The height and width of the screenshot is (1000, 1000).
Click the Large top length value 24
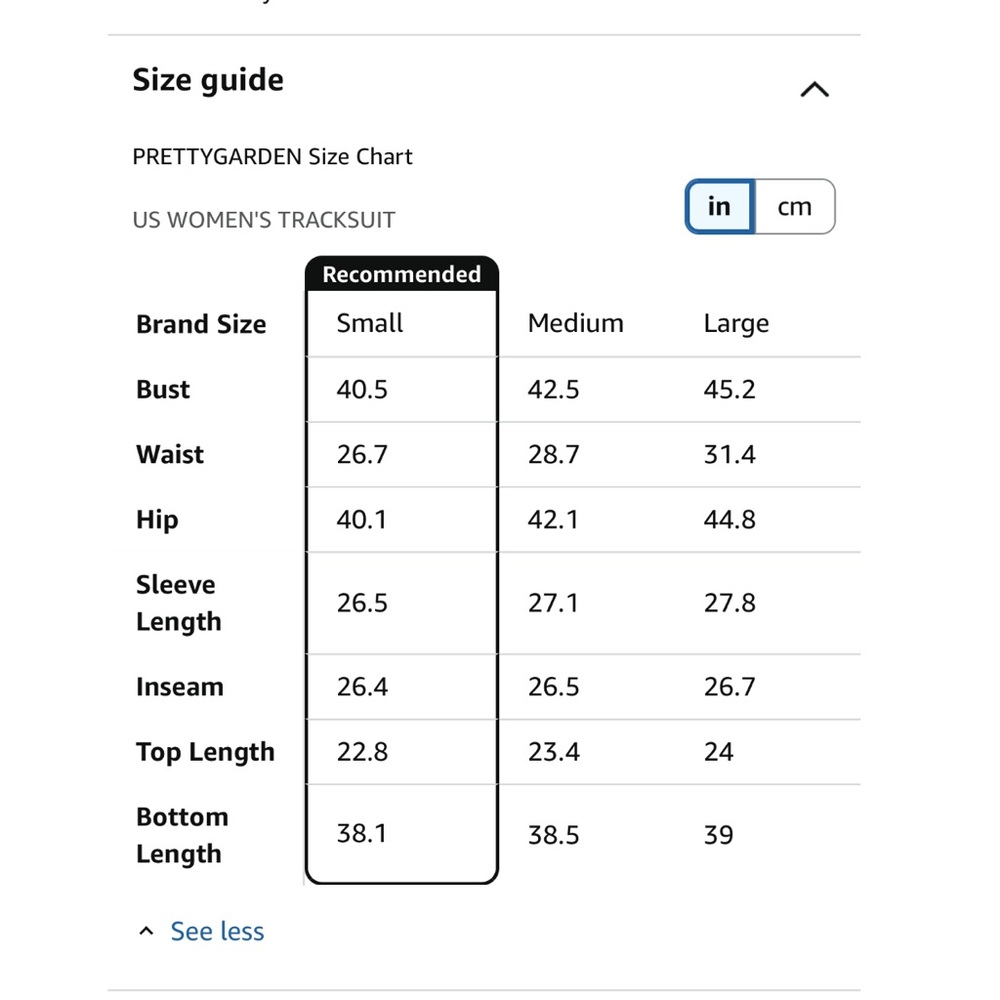click(719, 752)
